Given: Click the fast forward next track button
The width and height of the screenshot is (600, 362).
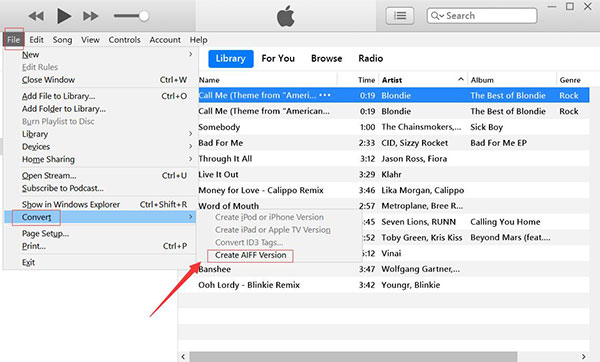Looking at the screenshot, I should click(x=91, y=16).
